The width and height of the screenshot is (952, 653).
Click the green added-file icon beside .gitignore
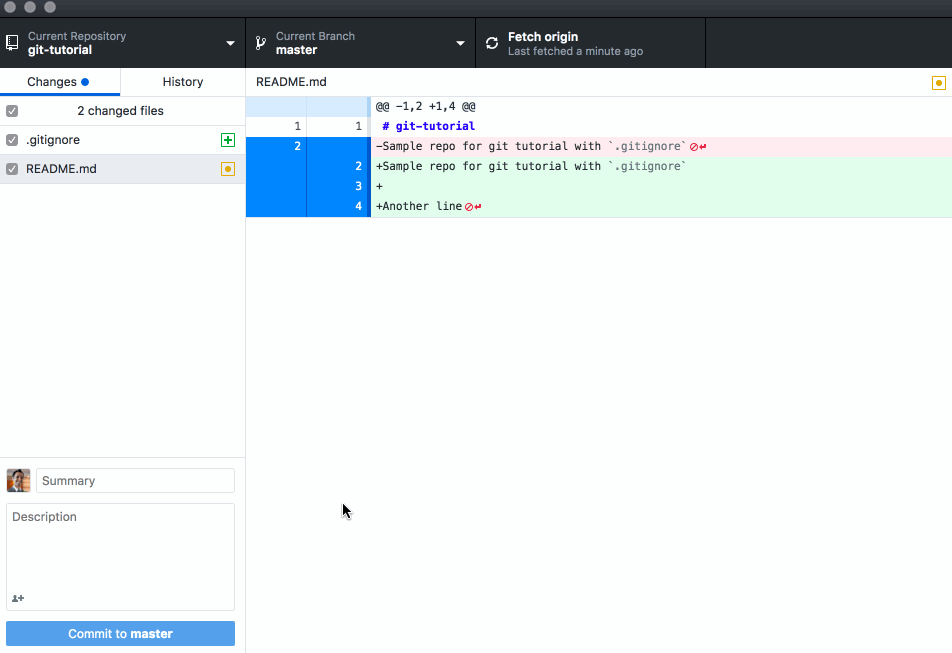pyautogui.click(x=228, y=140)
